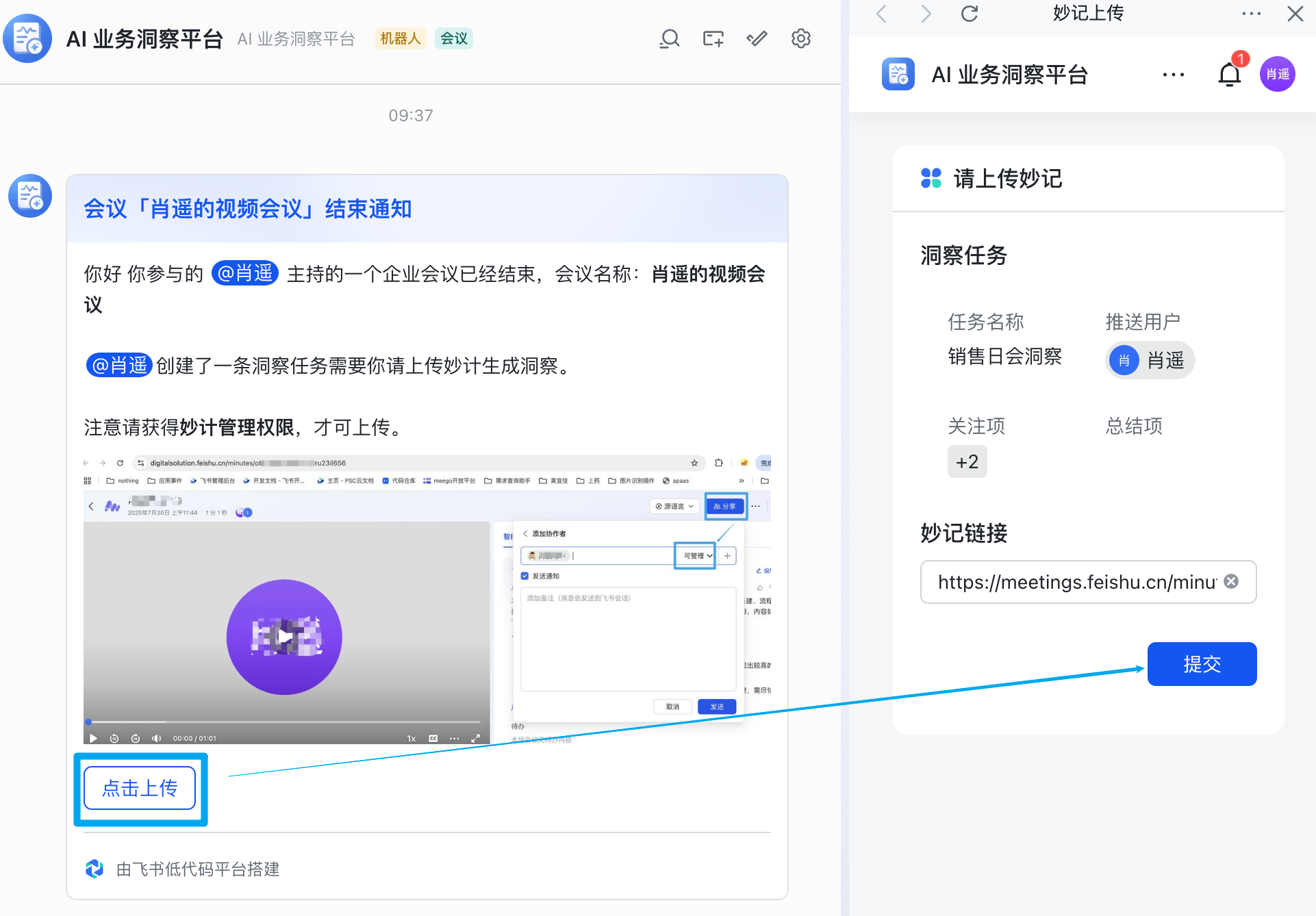Open three-dot menu beside AI 业务洞察平台 title
The height and width of the screenshot is (916, 1316).
[1173, 75]
